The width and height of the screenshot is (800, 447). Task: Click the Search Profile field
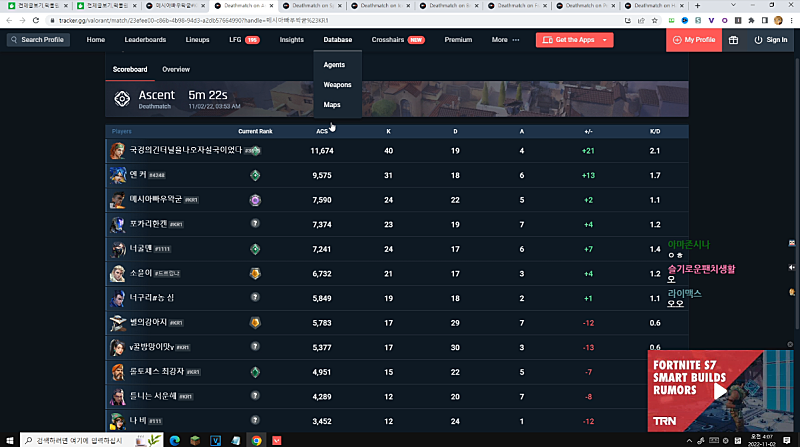pos(38,40)
